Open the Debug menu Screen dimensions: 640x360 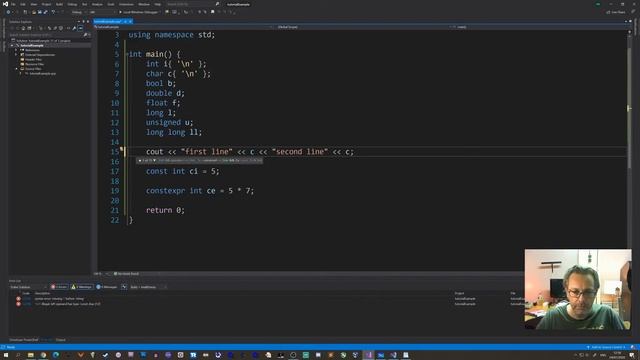click(72, 4)
